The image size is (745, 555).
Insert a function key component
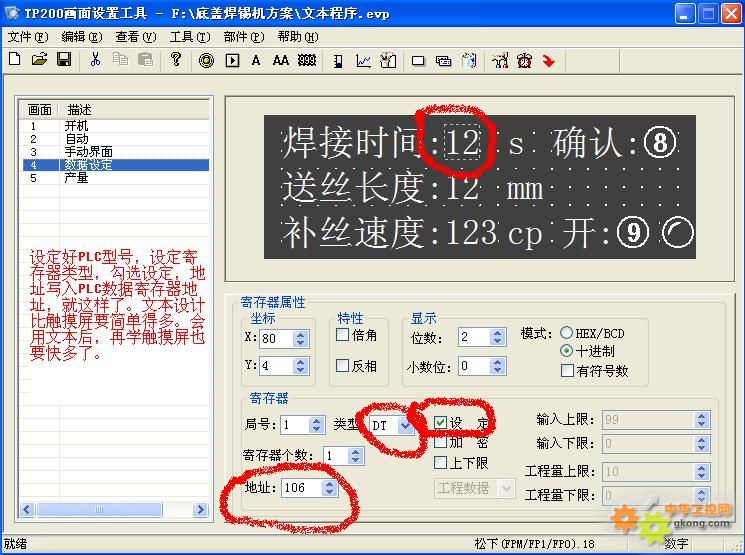232,60
